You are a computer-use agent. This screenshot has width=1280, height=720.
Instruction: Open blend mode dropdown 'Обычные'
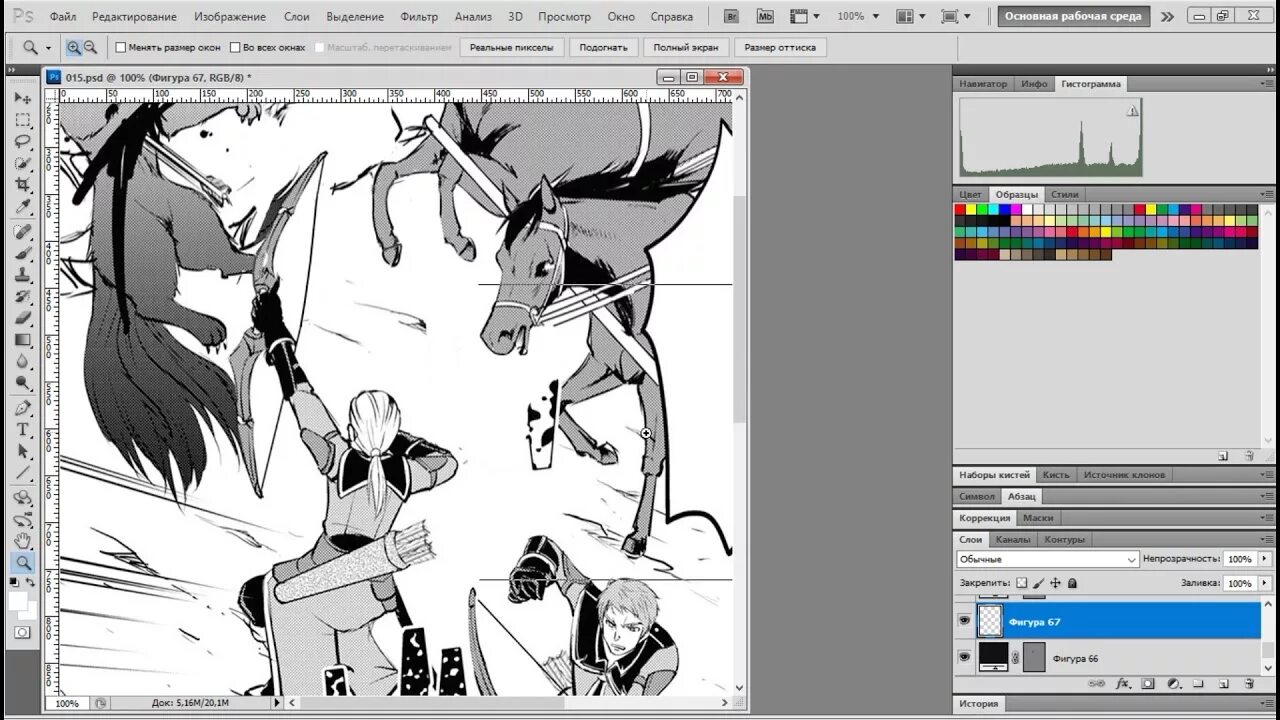(x=1047, y=559)
